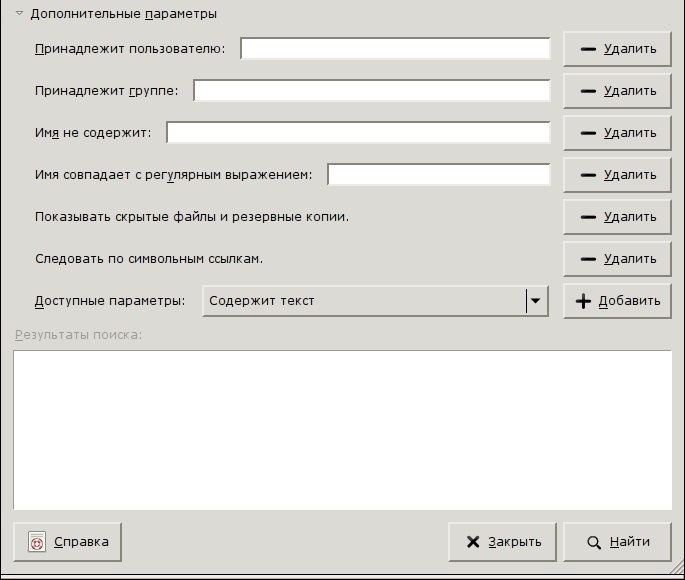The height and width of the screenshot is (580, 685).
Task: Click the Результаты поиска label
Action: tap(79, 335)
